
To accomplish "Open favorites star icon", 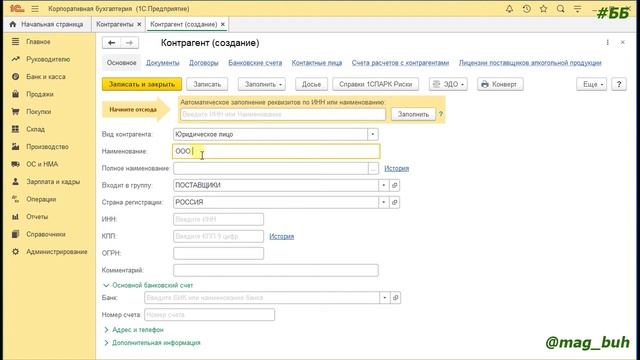I will [x=543, y=9].
